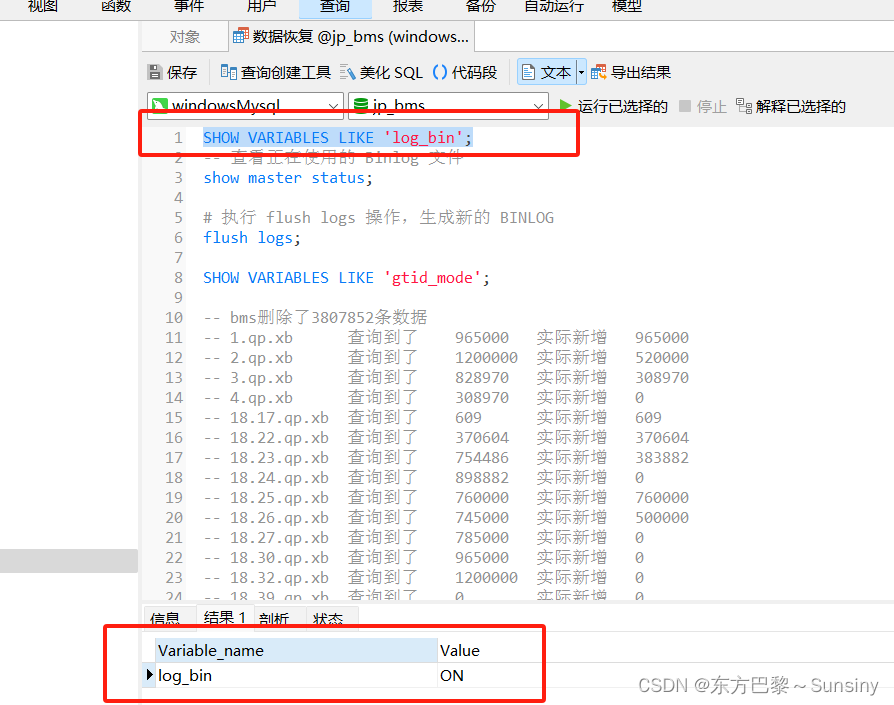
Task: Click the code snippet parentheses icon
Action: pos(440,72)
